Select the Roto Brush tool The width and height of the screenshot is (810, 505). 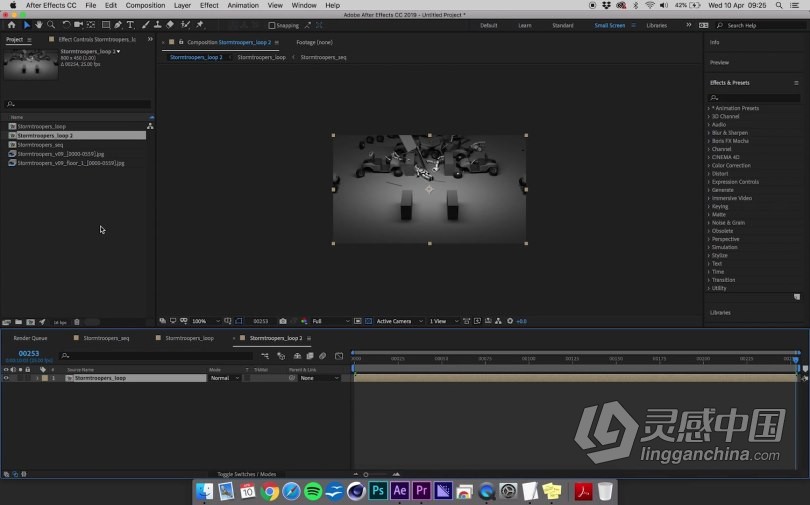(x=185, y=25)
